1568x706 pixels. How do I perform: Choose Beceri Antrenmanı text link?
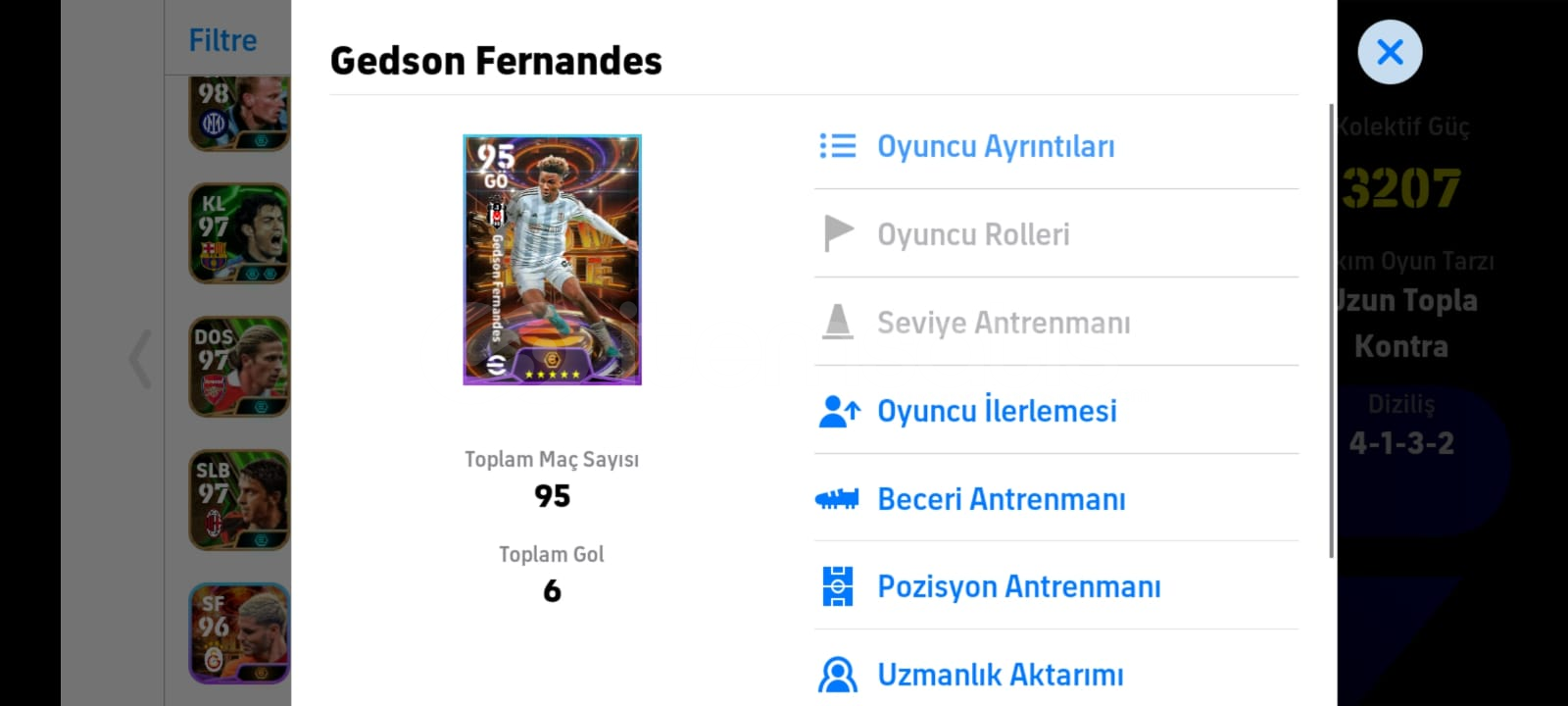1001,499
